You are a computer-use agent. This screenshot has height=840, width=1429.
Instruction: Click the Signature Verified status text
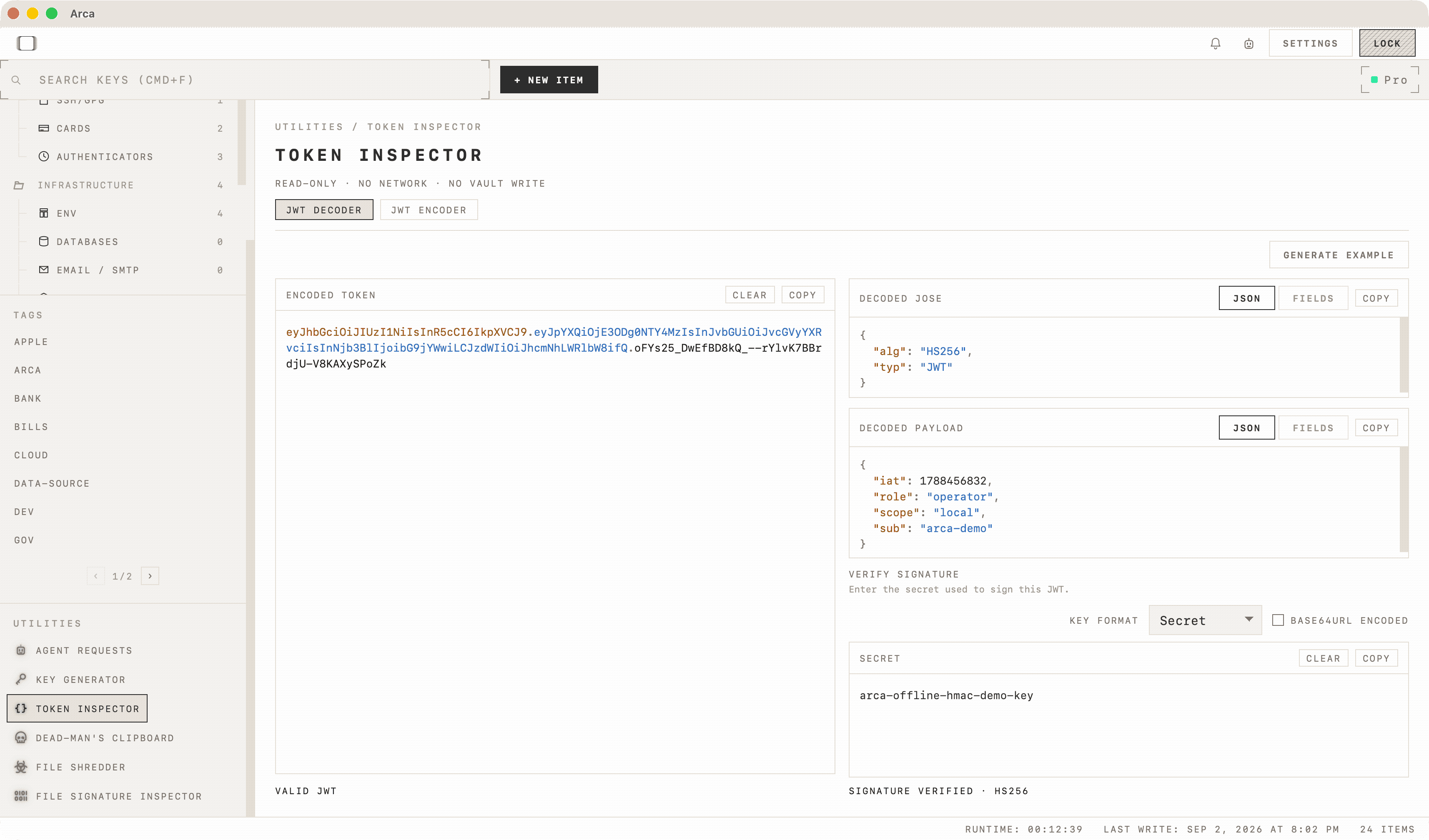[938, 791]
